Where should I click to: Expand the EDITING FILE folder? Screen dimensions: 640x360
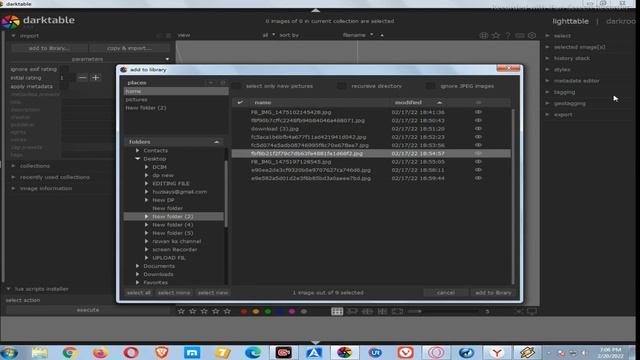point(146,184)
